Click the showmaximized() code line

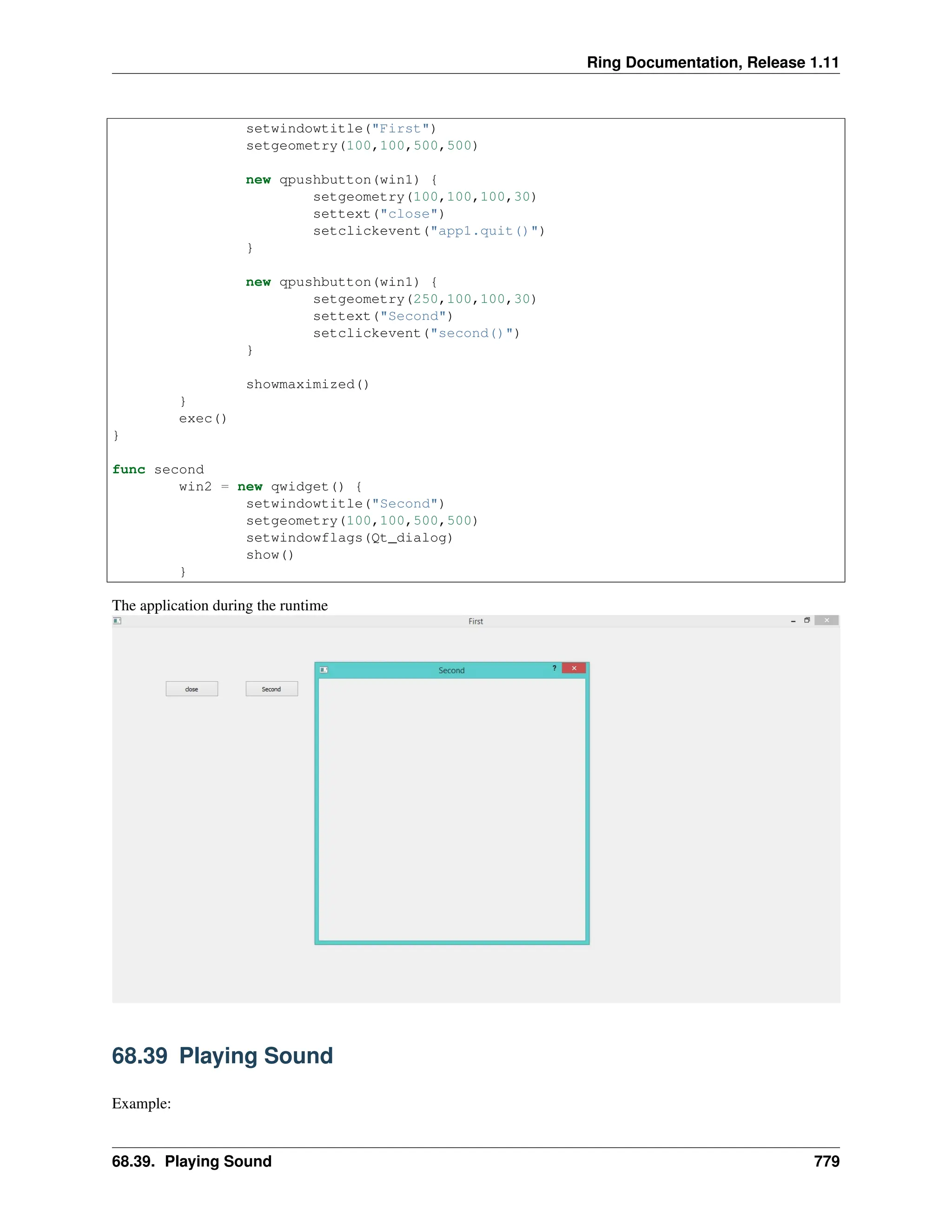click(x=307, y=384)
